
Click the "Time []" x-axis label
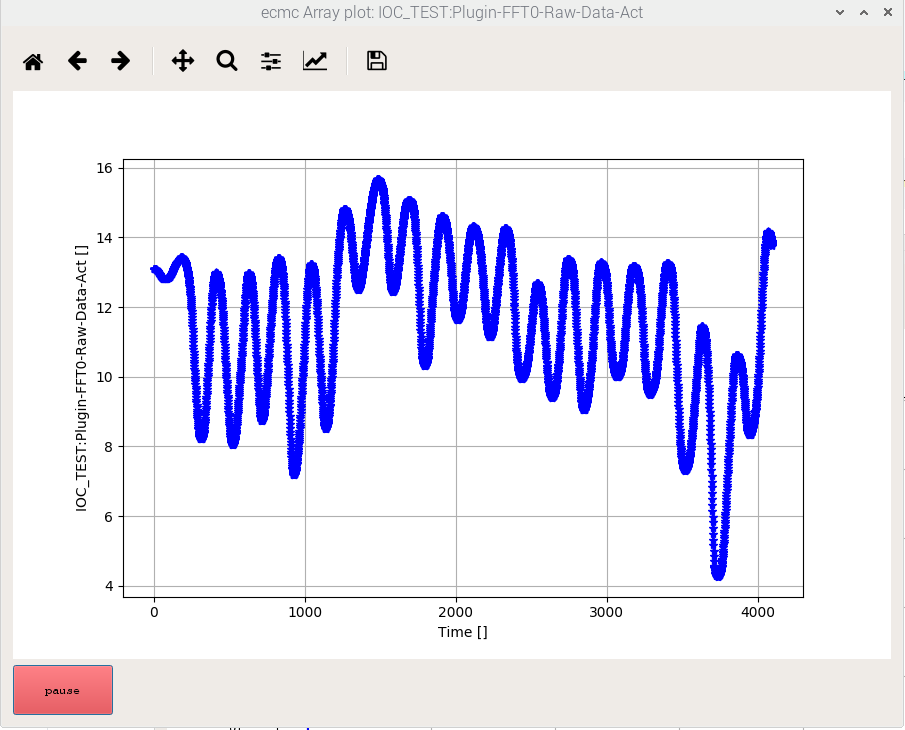(x=462, y=632)
